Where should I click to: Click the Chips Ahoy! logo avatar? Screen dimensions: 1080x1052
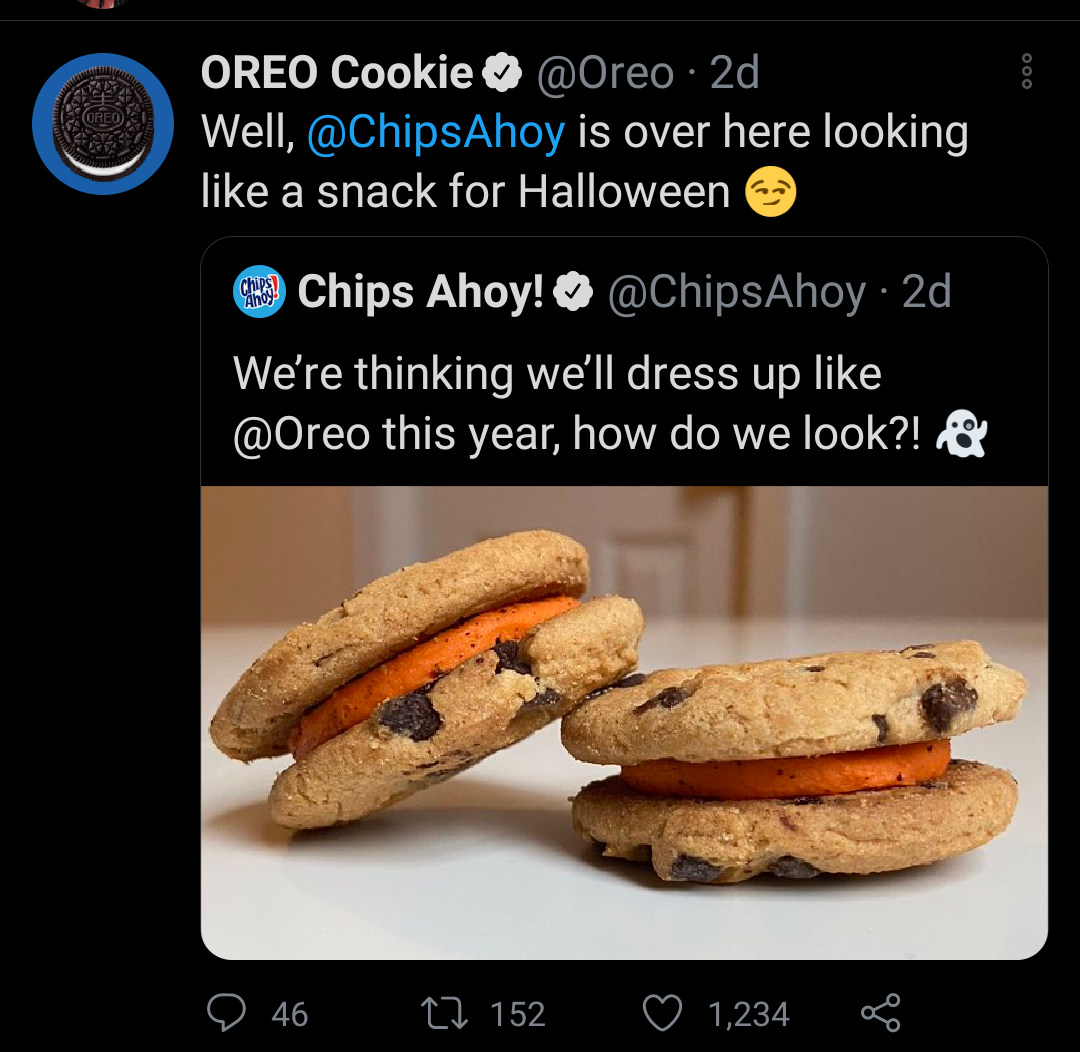[x=257, y=292]
